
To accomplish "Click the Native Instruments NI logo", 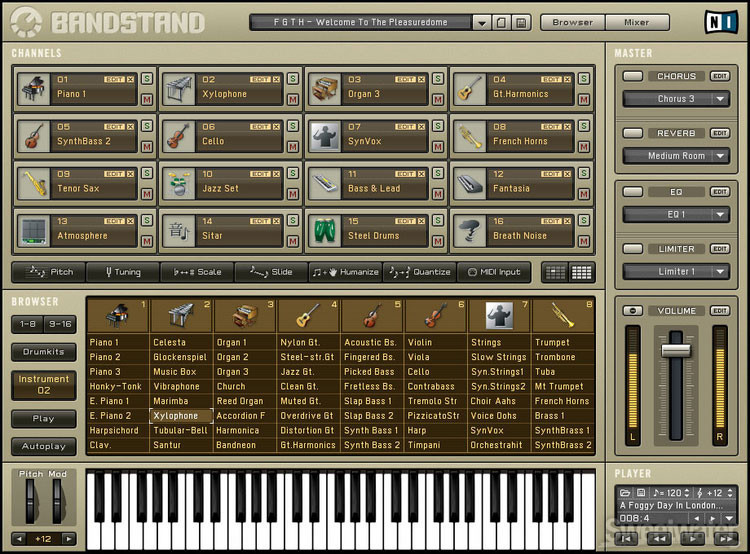I will [721, 22].
